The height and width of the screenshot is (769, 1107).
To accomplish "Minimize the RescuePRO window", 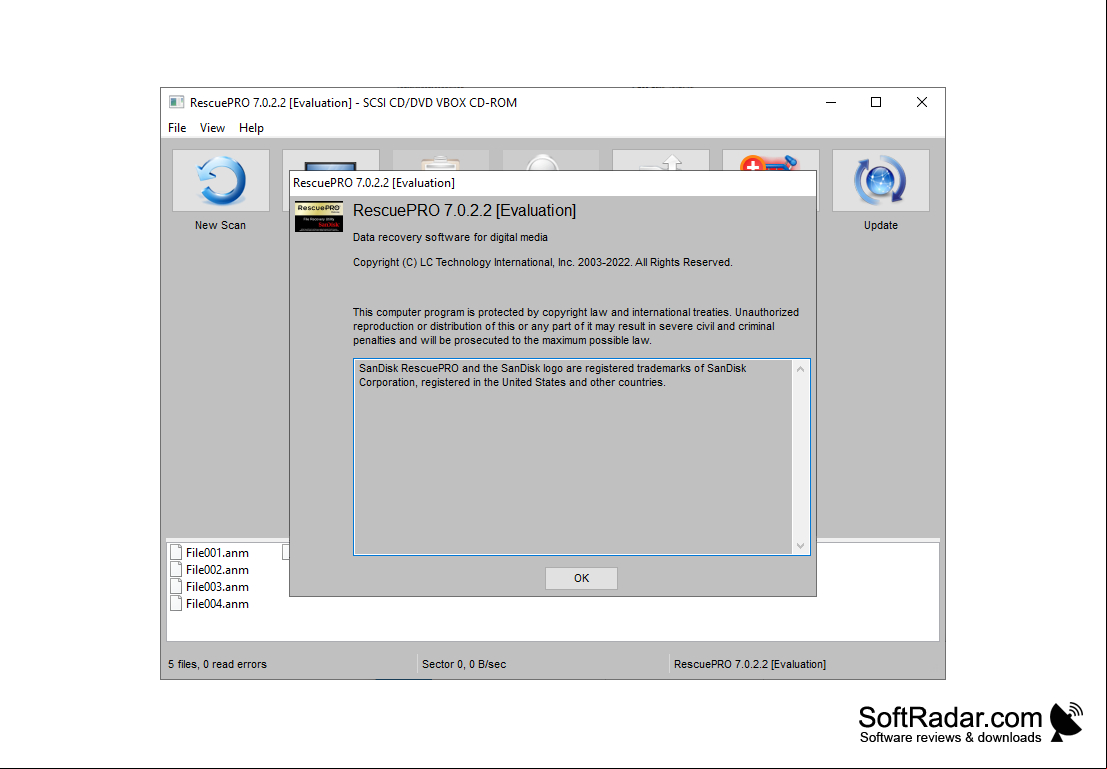I will [831, 102].
